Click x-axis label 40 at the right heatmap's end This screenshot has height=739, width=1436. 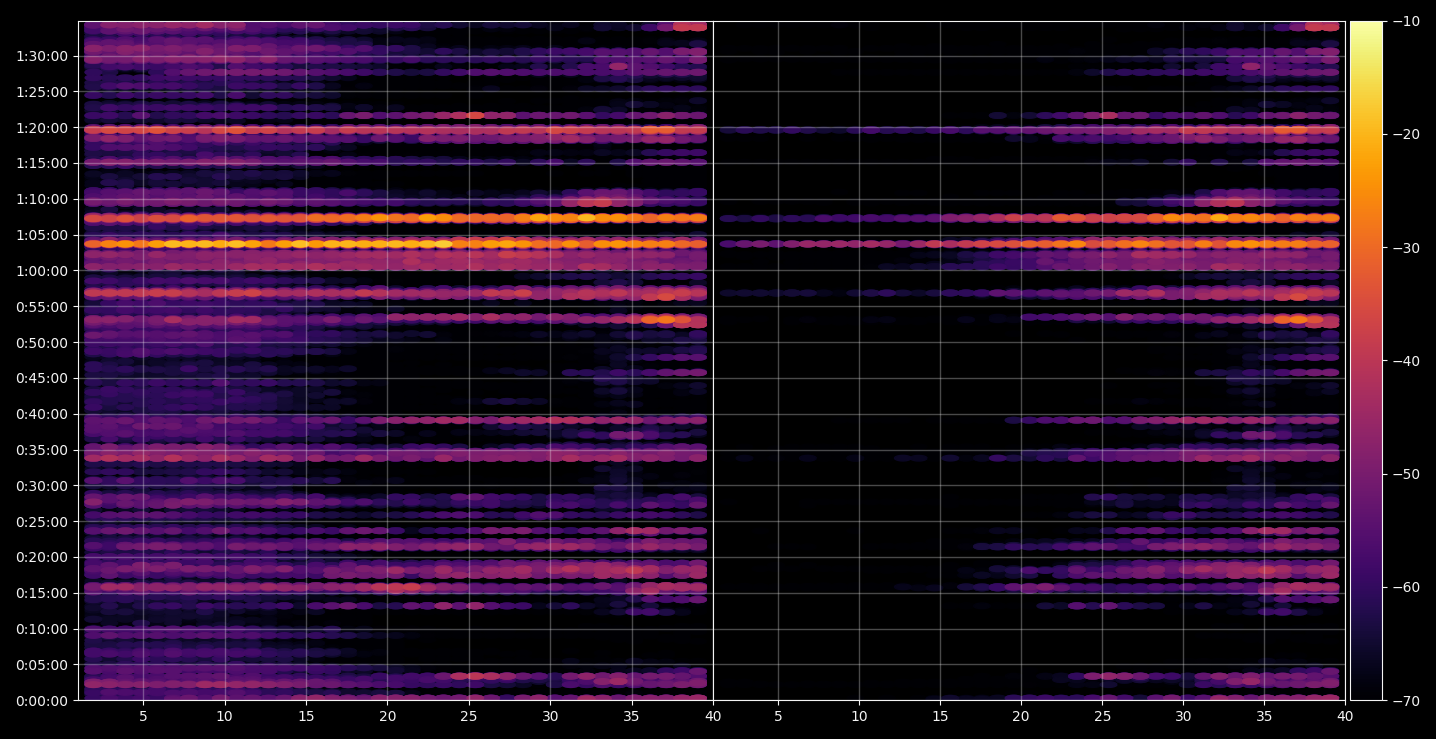point(1345,716)
